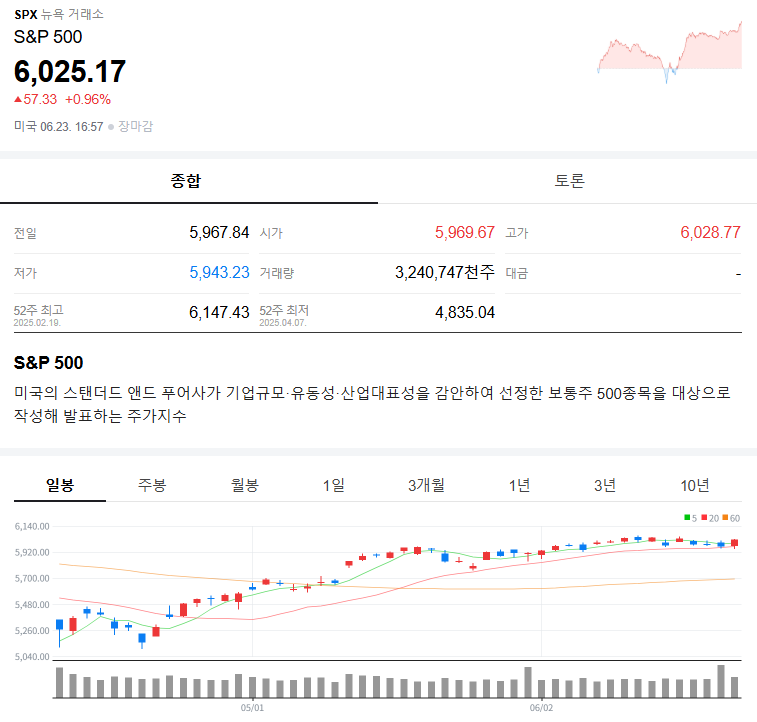Switch chart period to 1년
The image size is (757, 722).
[519, 485]
